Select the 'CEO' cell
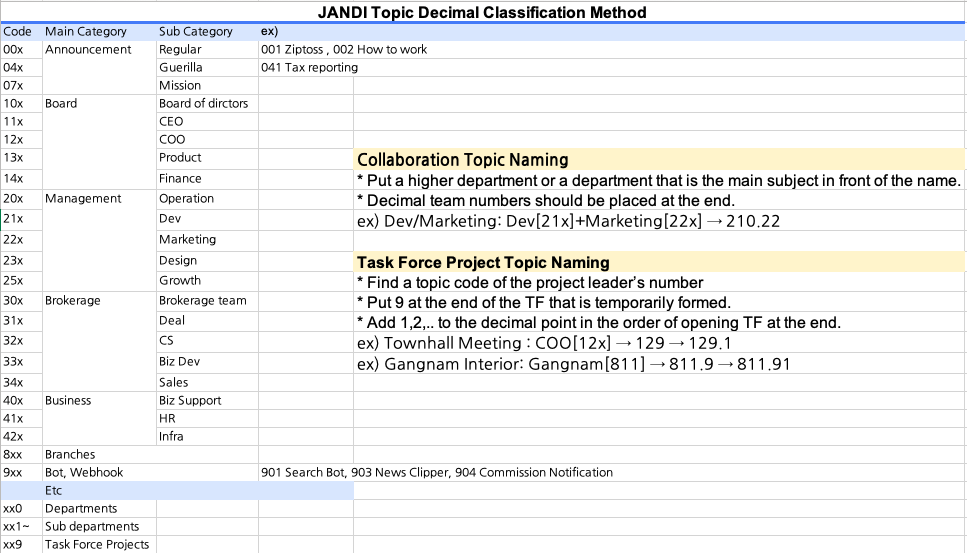 [x=207, y=121]
